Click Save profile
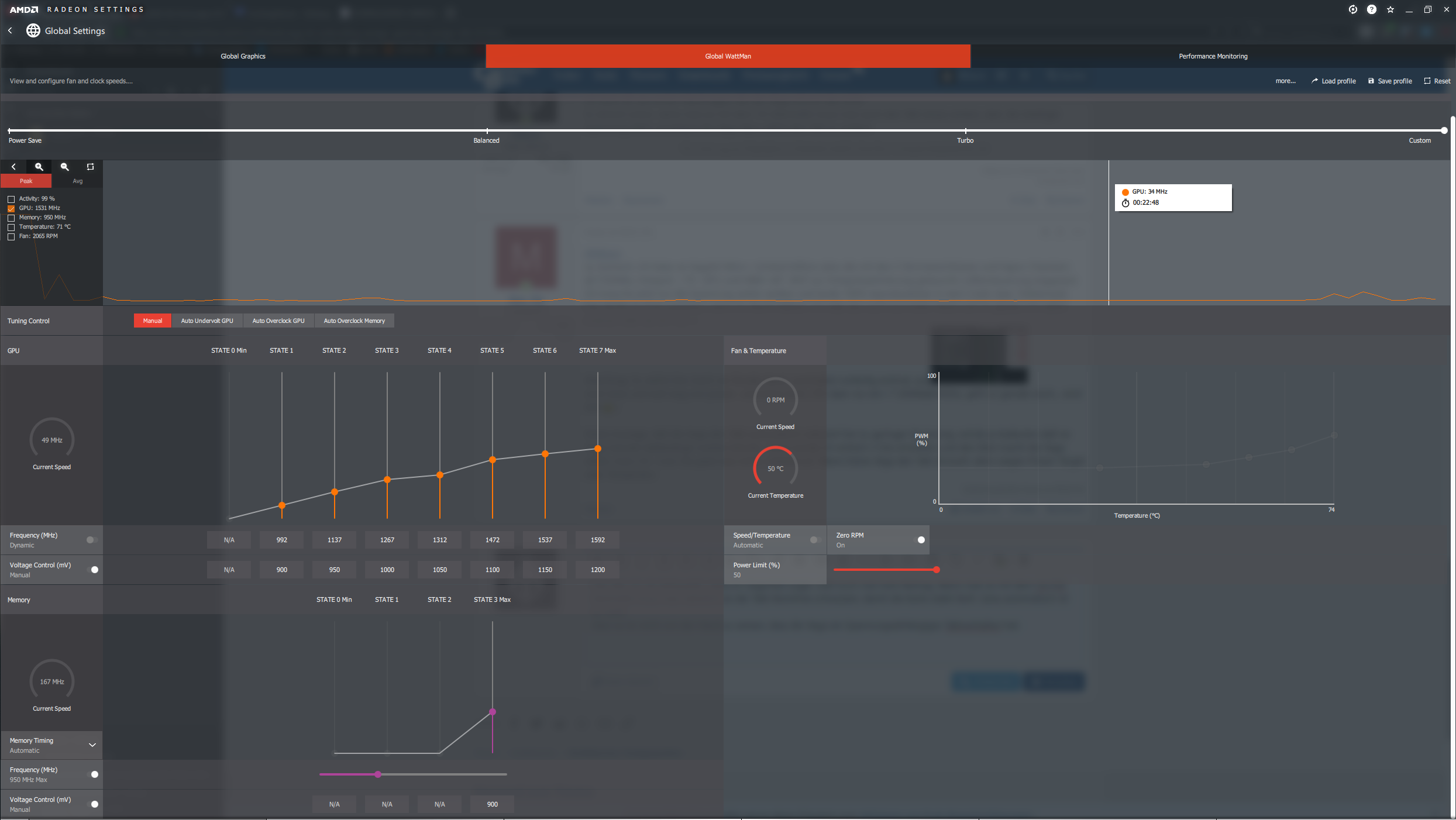 [1390, 81]
